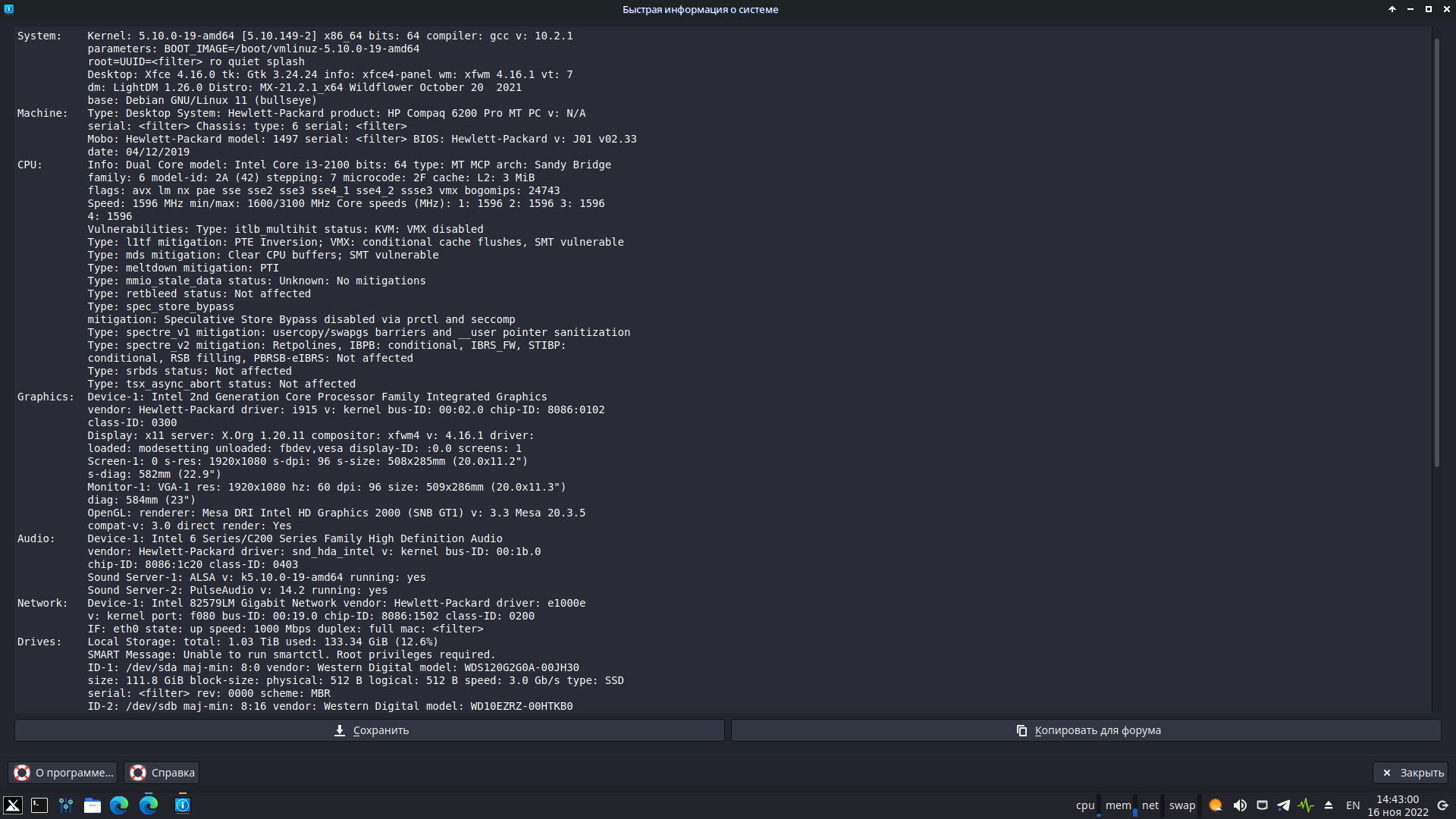Save the report with the Сохранить button
This screenshot has width=1456, height=819.
(x=370, y=730)
